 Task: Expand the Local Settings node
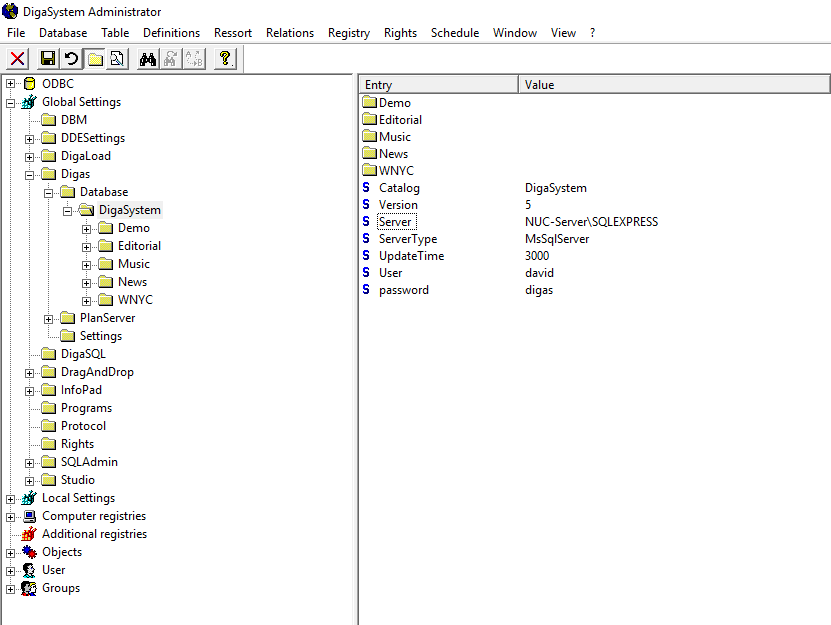[11, 498]
